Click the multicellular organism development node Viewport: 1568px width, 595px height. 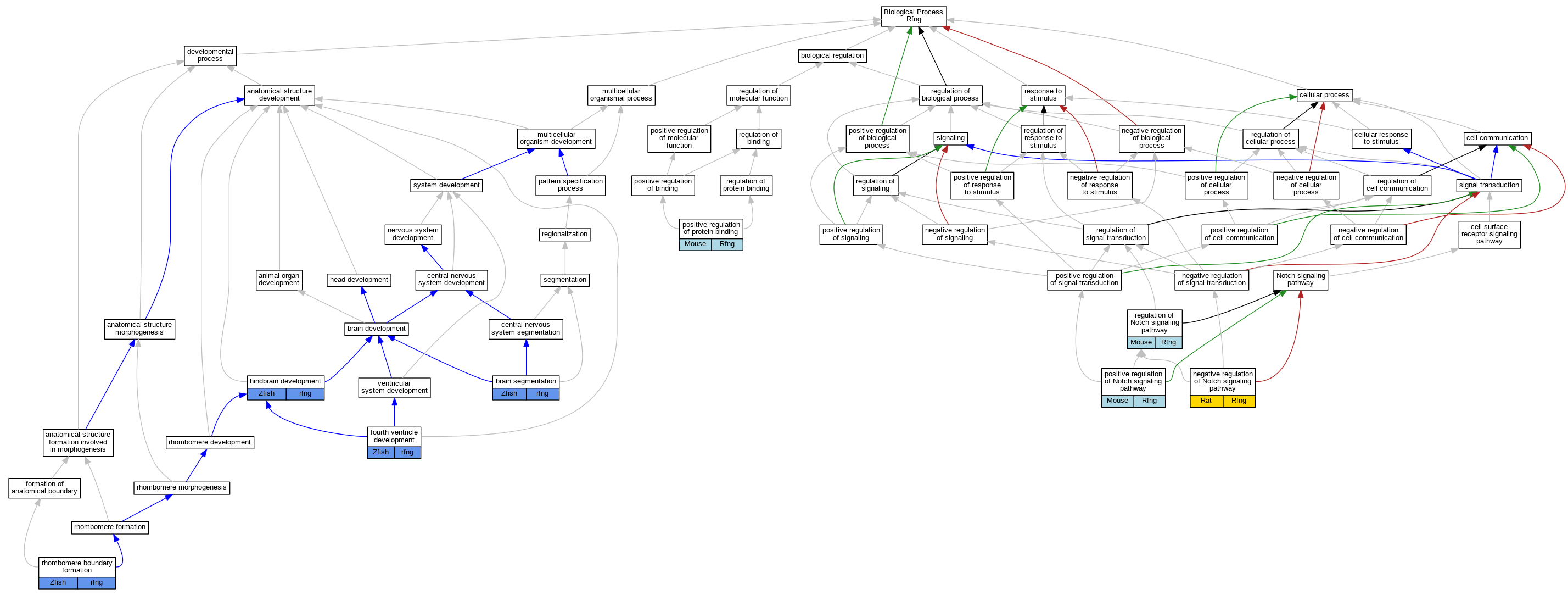point(556,138)
